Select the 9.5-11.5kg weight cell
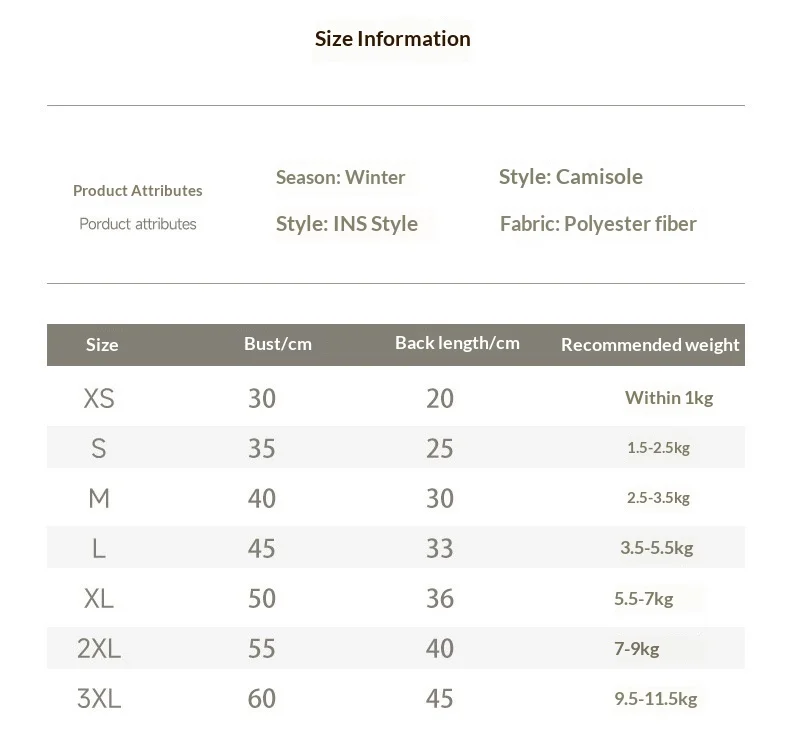790x739 pixels. (655, 698)
